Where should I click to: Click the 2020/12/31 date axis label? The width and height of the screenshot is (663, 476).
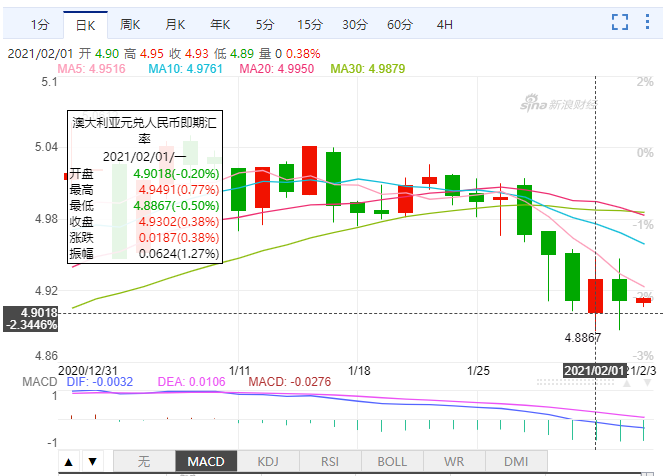point(88,371)
